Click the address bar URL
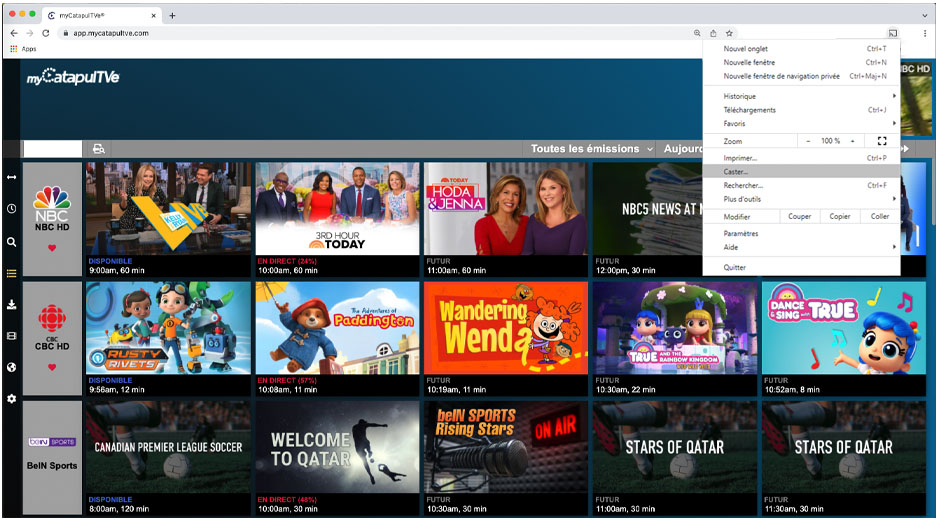The image size is (938, 520). 111,33
